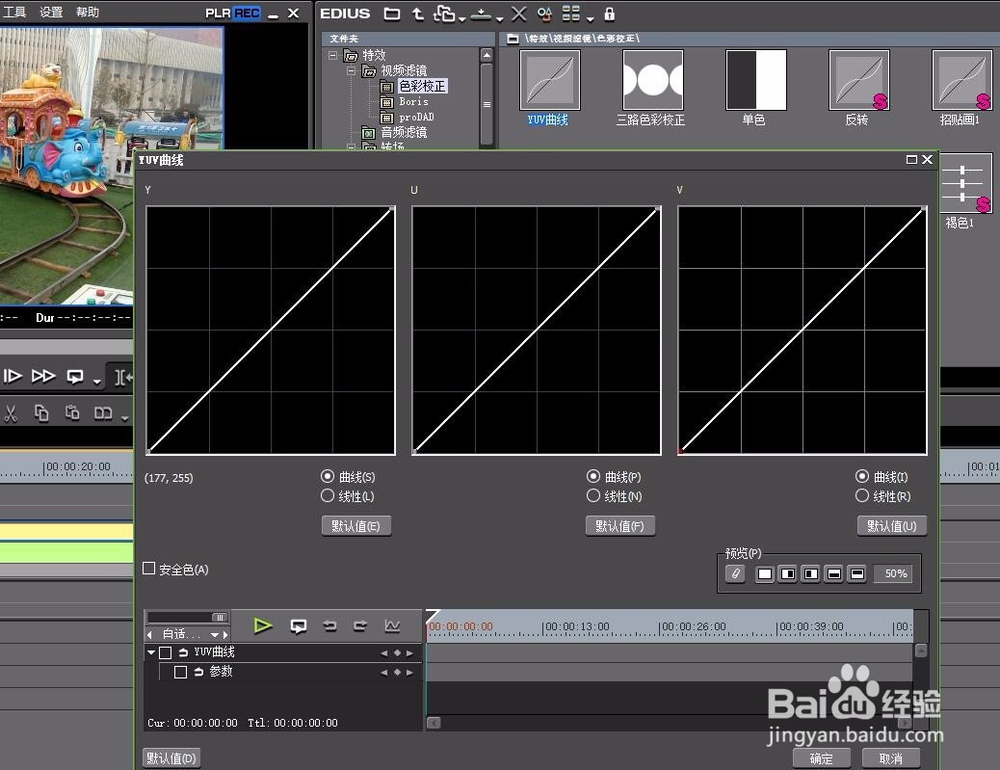Click 默认值(U) button for V curve
Image resolution: width=1000 pixels, height=770 pixels.
(x=892, y=526)
